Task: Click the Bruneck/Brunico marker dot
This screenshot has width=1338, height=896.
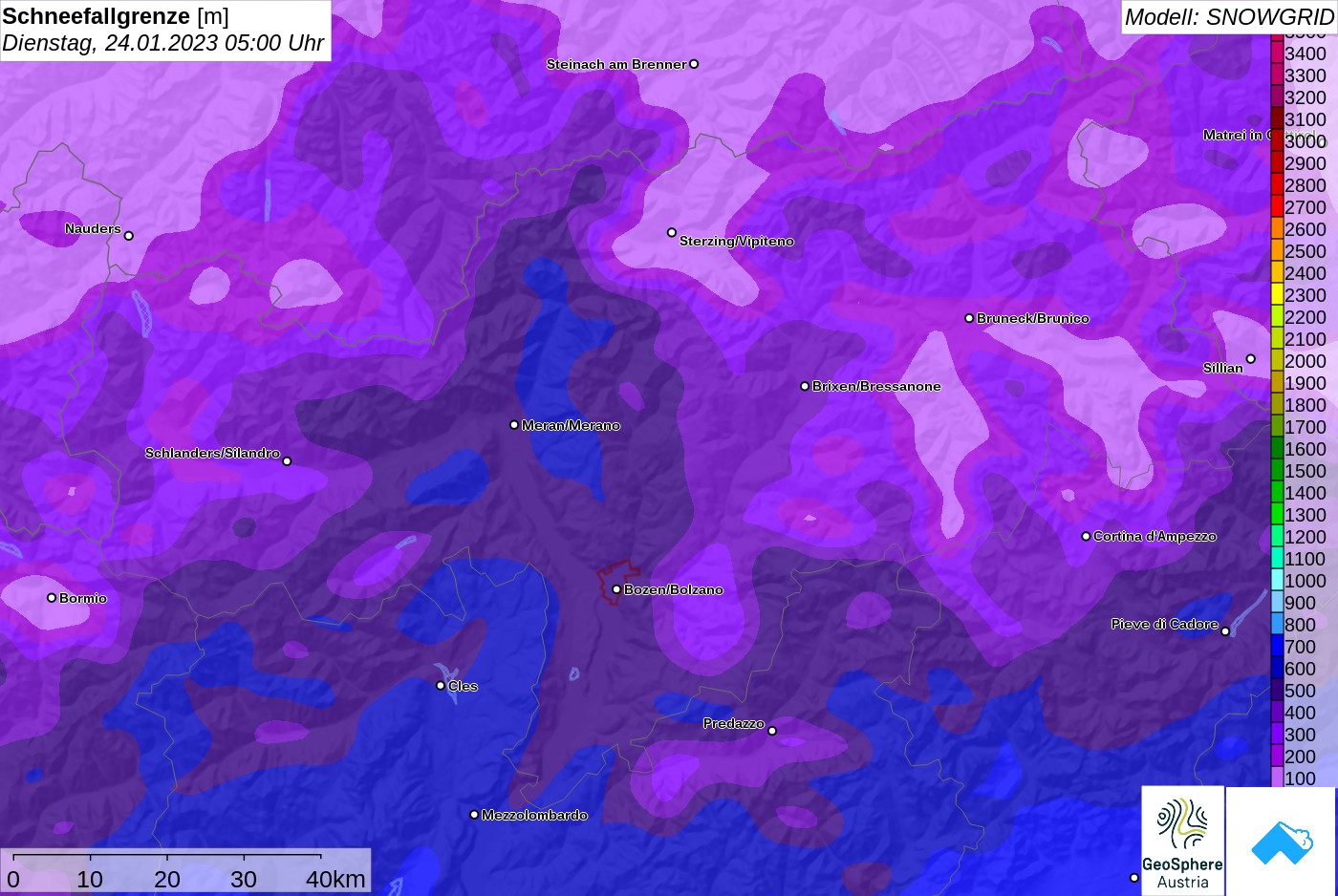Action: pyautogui.click(x=969, y=318)
